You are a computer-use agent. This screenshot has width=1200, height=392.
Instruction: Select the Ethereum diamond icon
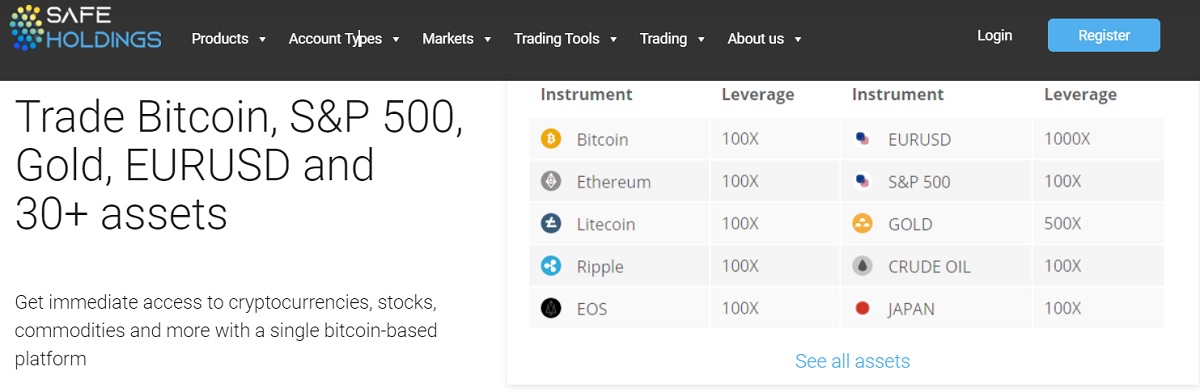click(x=551, y=181)
